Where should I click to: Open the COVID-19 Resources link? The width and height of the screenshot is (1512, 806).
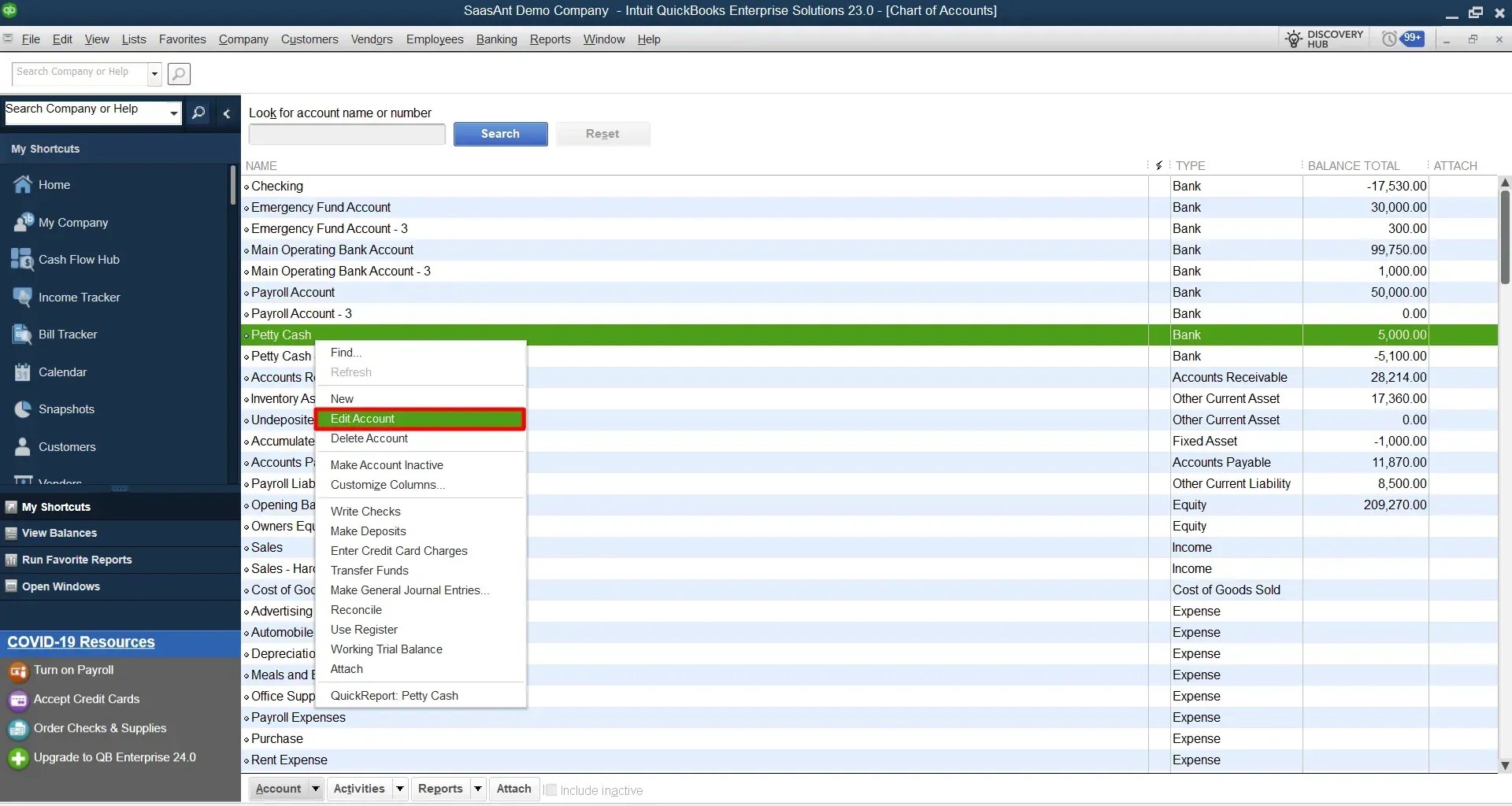(81, 642)
